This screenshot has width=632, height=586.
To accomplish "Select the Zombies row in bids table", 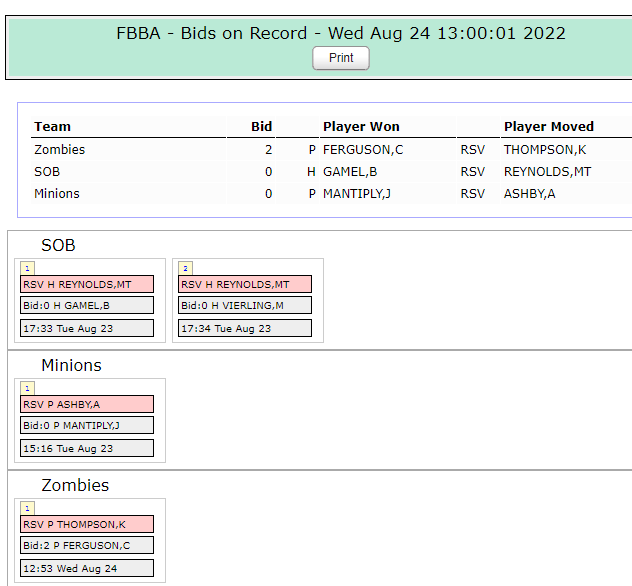I will pyautogui.click(x=331, y=150).
